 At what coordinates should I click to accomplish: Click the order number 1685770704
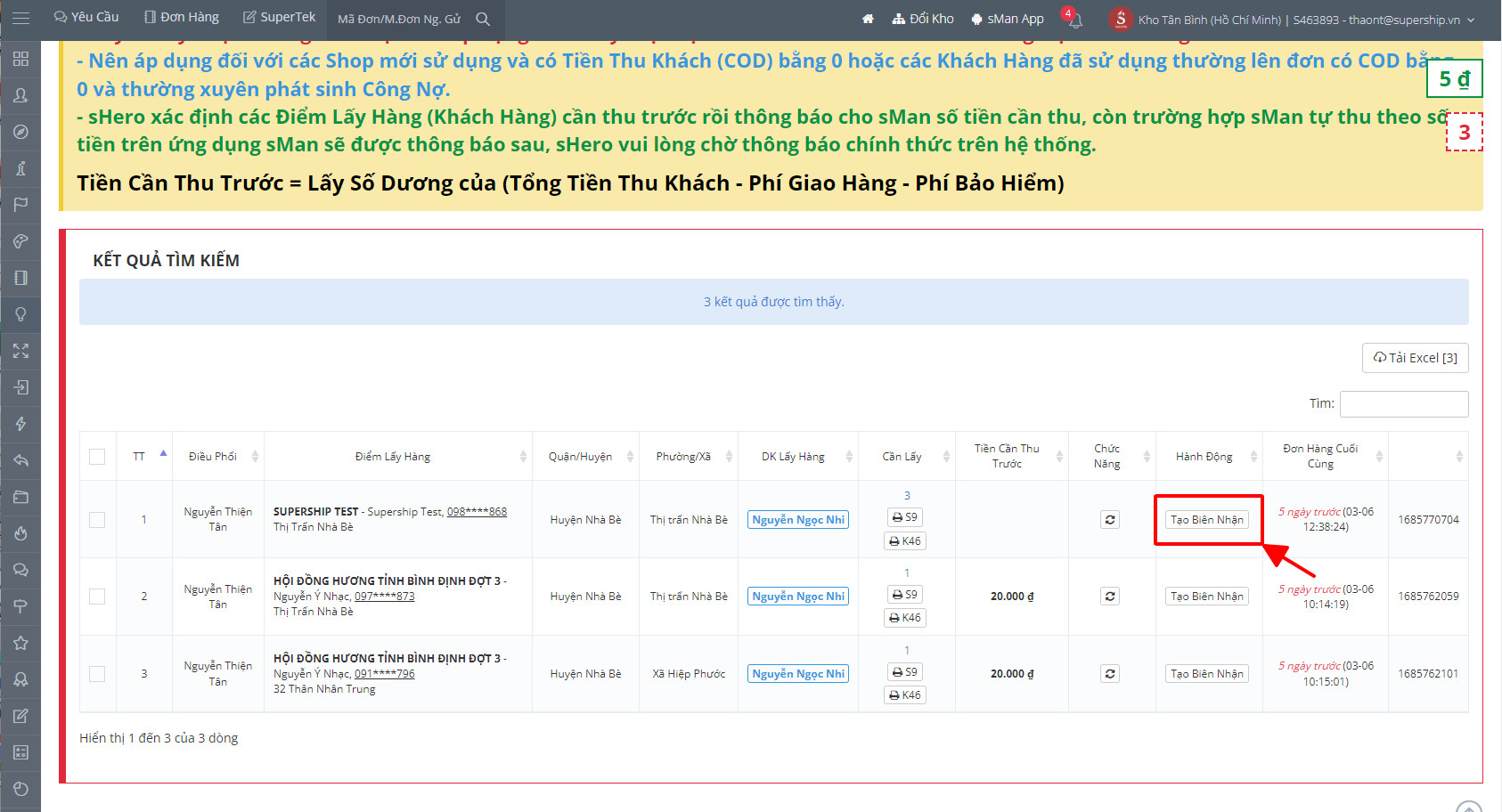(1428, 520)
